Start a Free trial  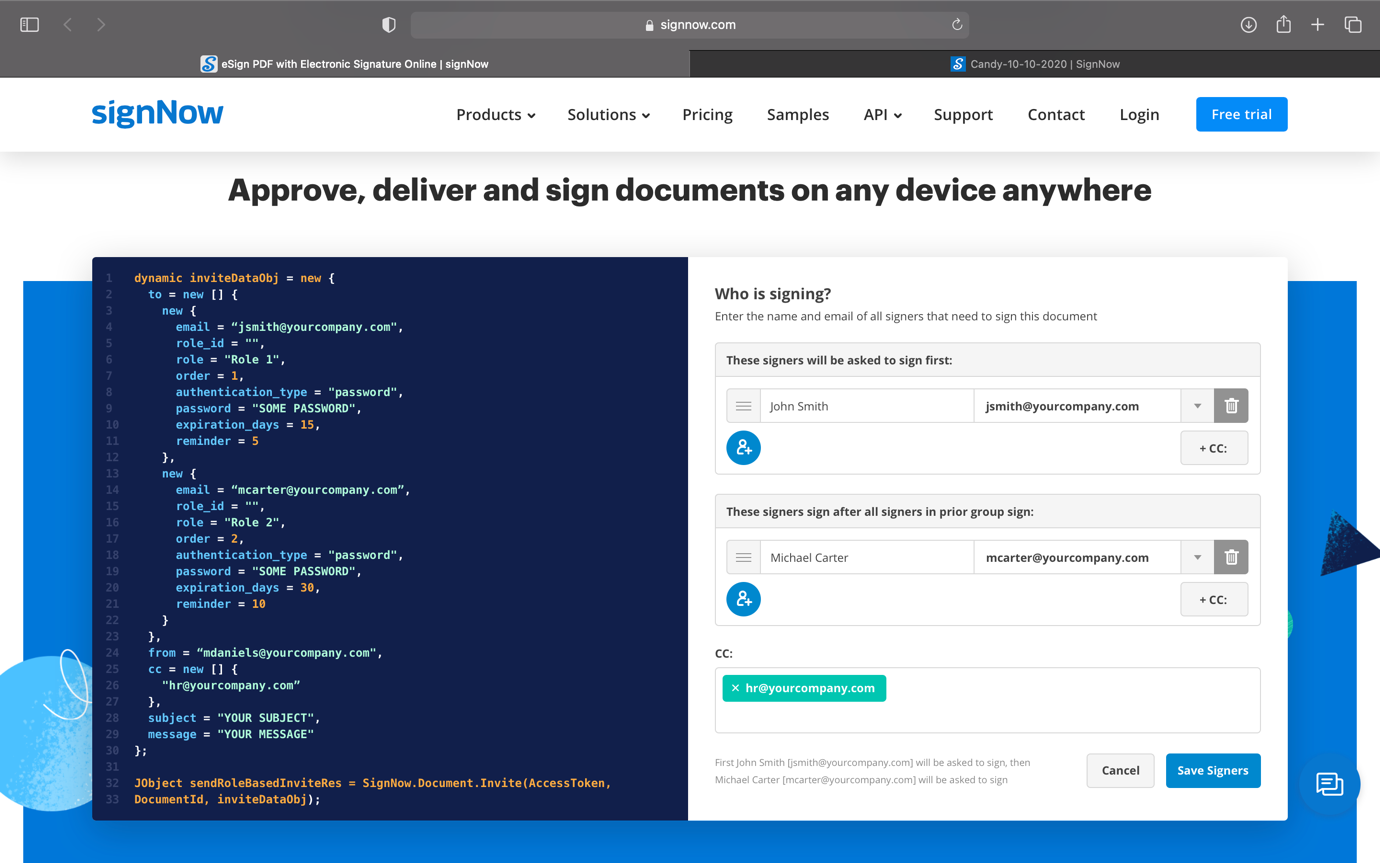point(1242,114)
